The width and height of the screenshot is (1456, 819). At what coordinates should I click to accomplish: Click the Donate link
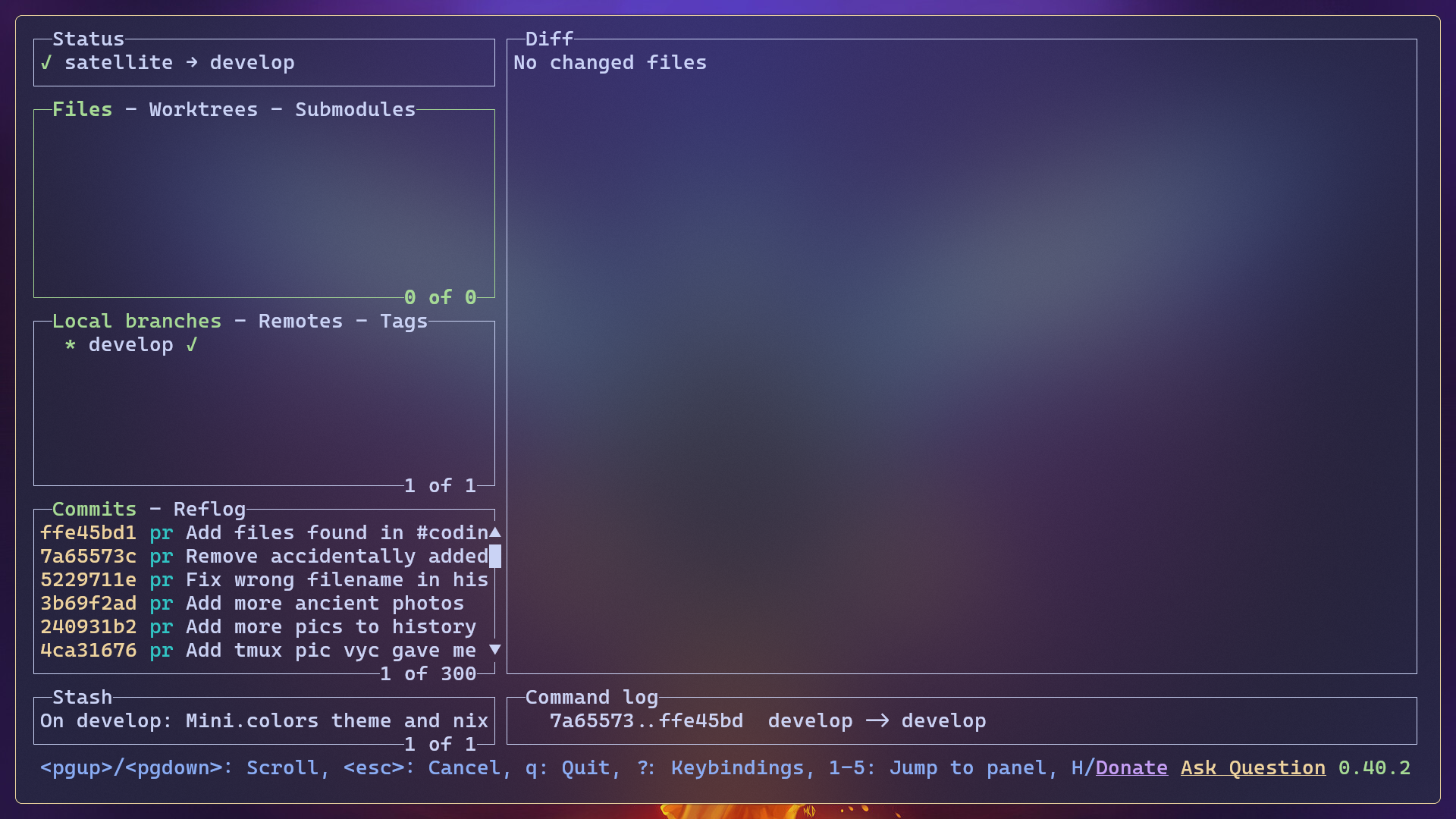1131,768
